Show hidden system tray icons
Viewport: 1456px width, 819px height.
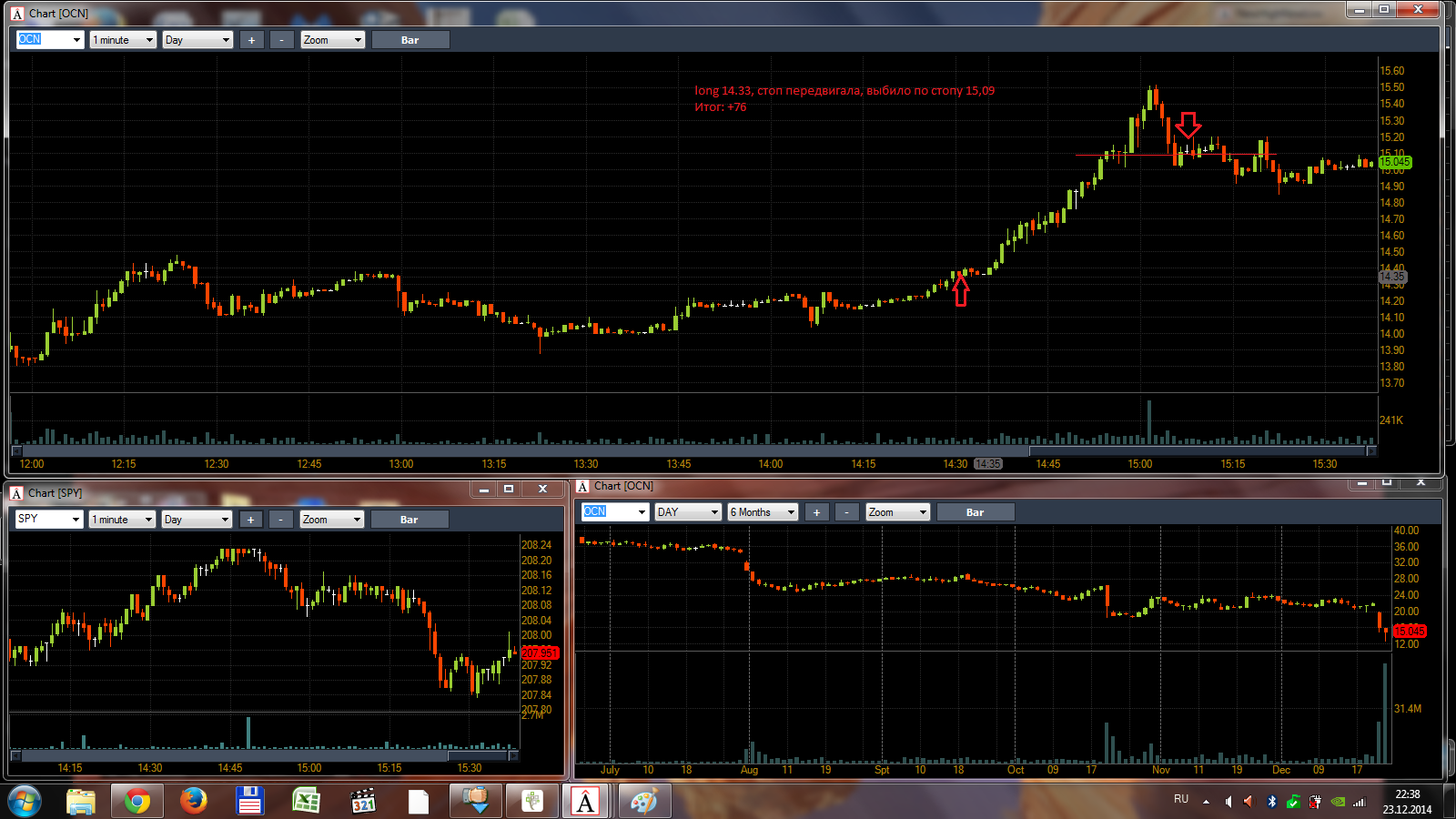(1206, 802)
